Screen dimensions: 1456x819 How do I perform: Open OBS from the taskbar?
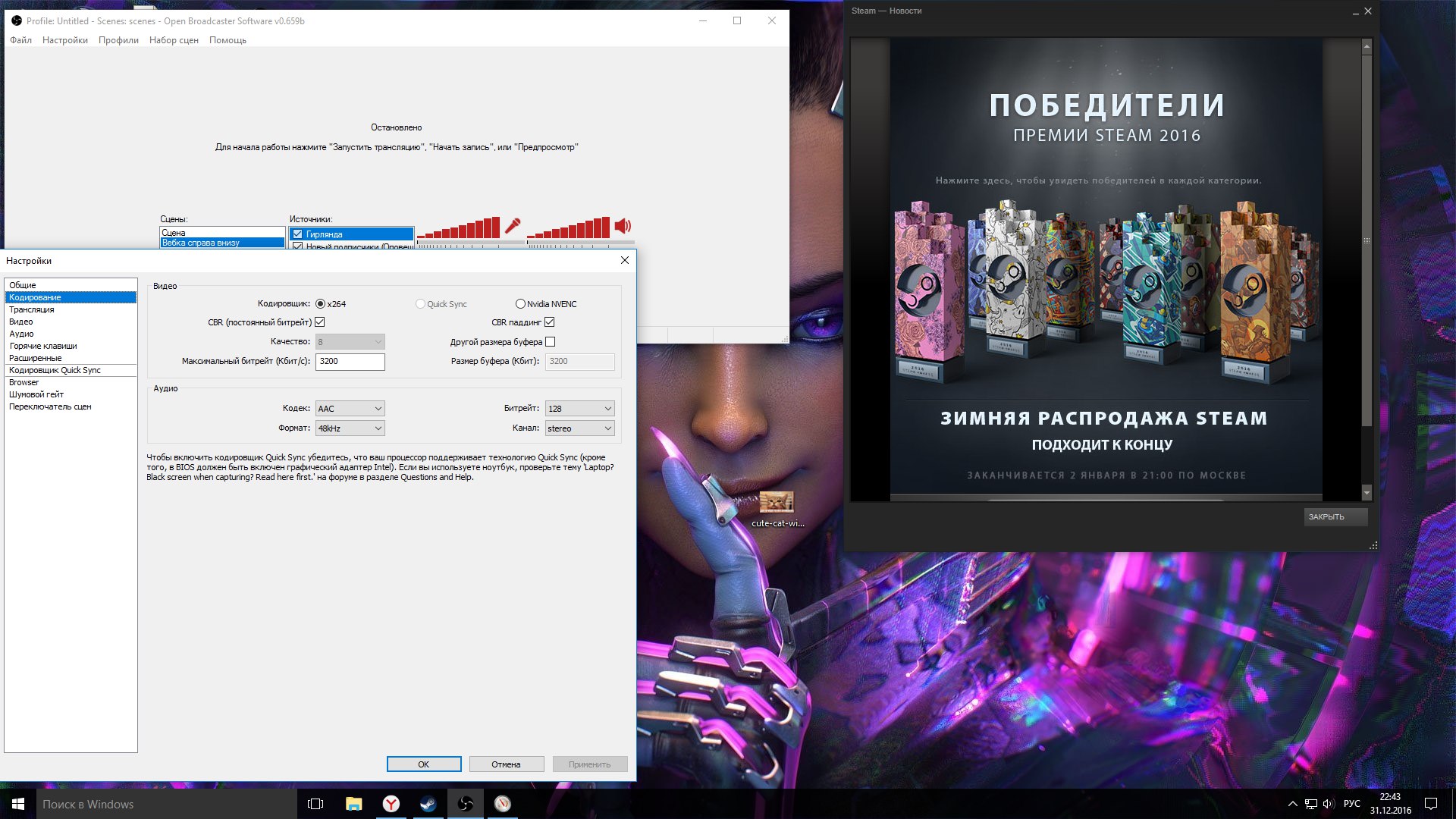(x=464, y=804)
